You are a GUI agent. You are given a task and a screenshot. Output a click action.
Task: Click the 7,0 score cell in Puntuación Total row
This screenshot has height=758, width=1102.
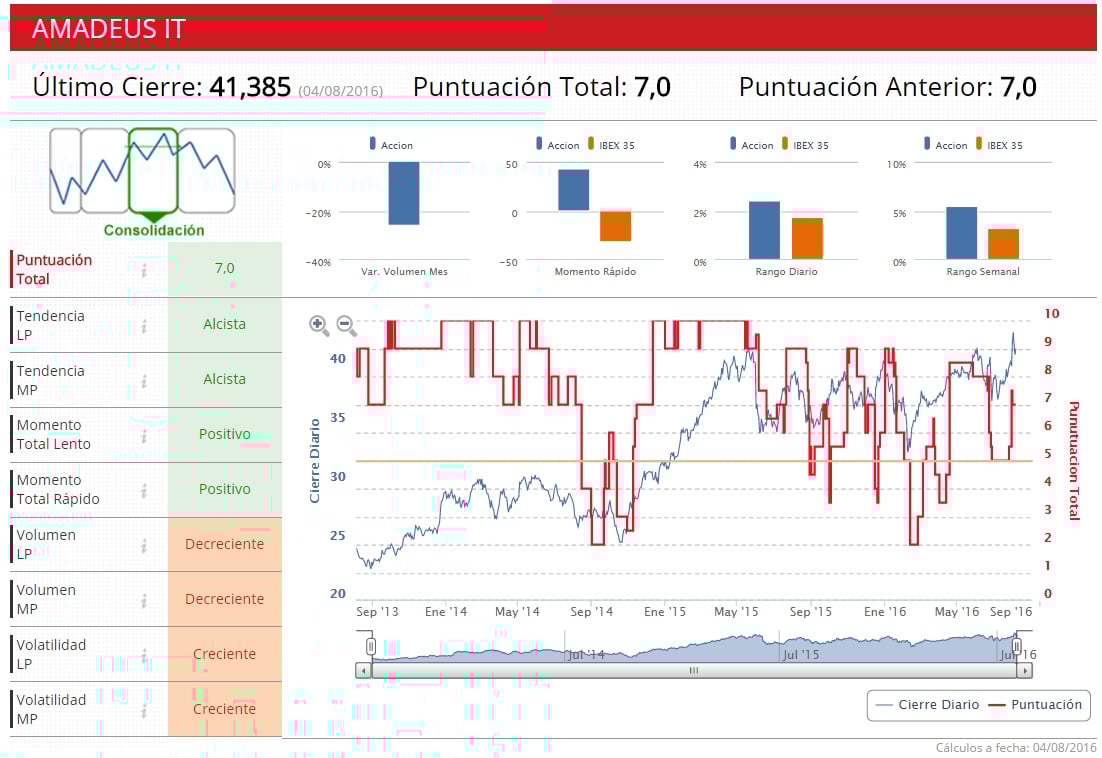coord(225,268)
